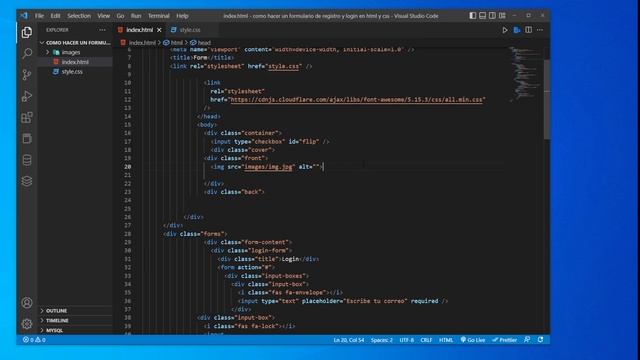Open the Extensions view
The width and height of the screenshot is (640, 360).
coord(27,118)
